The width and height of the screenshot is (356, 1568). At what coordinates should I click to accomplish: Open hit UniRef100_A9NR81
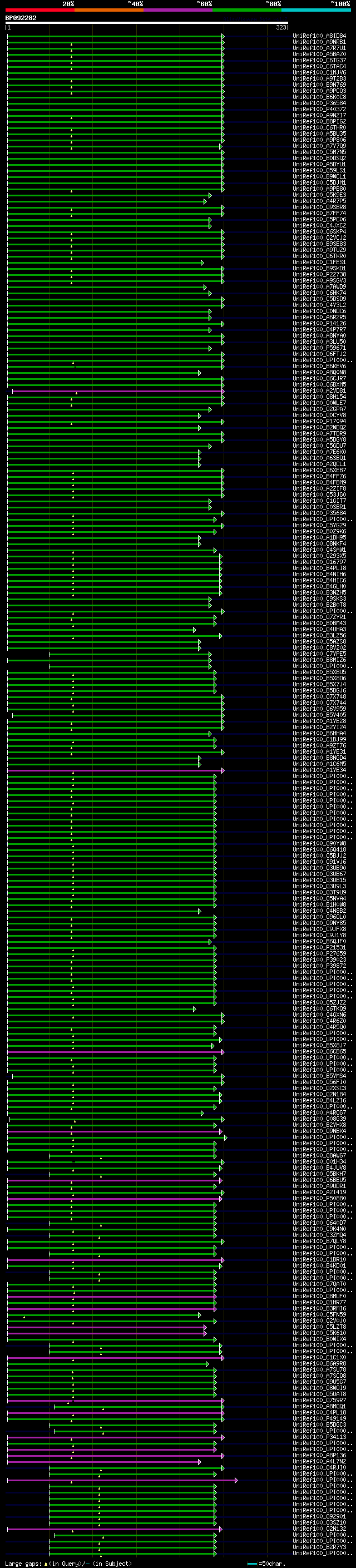[x=319, y=43]
